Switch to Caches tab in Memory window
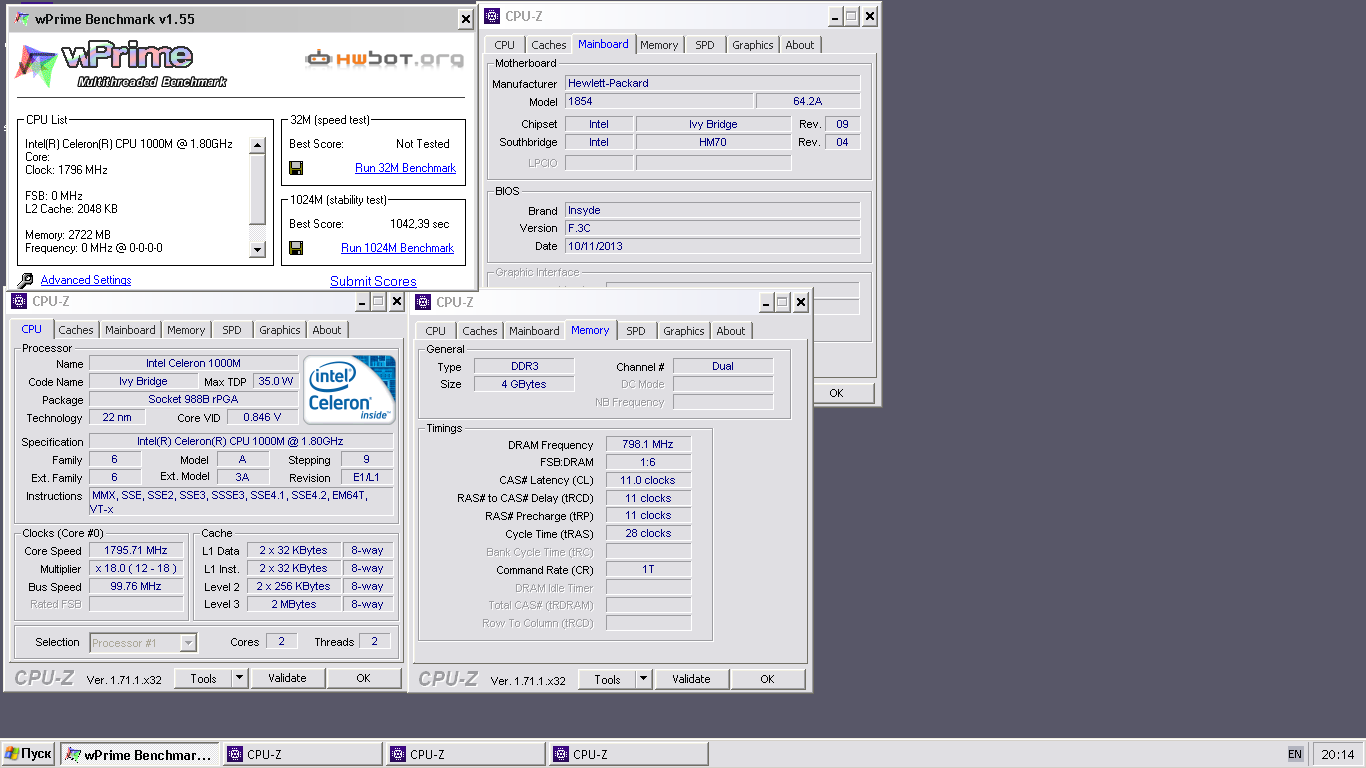The width and height of the screenshot is (1366, 768). 480,331
